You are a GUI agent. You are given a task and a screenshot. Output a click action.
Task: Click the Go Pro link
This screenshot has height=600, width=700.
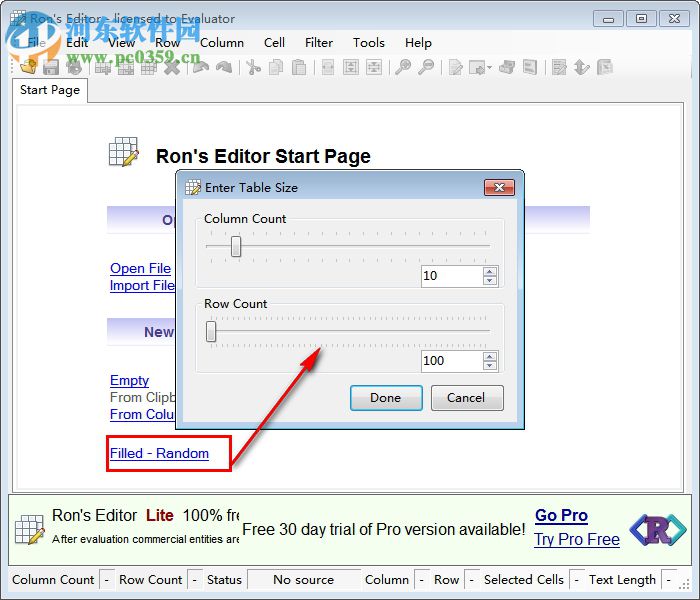562,516
